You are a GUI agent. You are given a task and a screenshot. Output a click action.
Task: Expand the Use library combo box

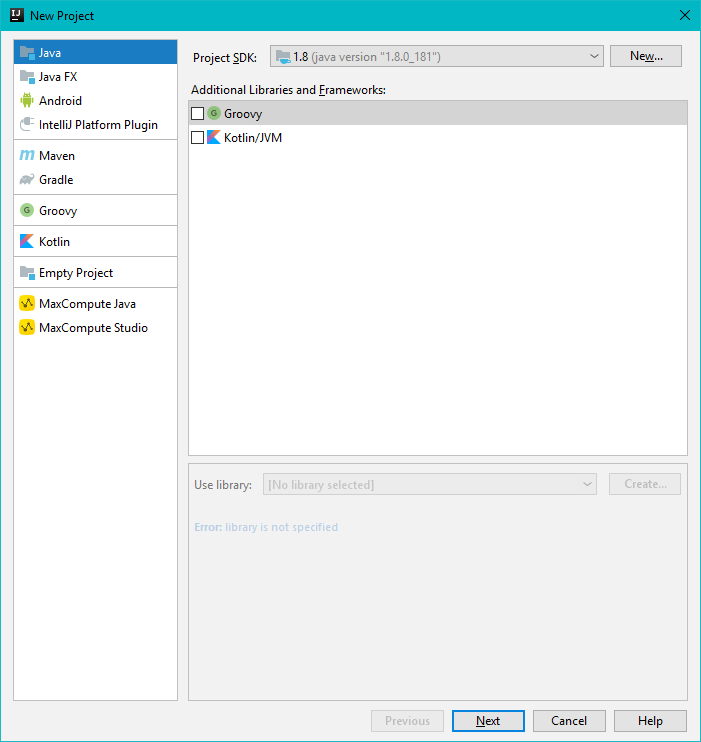(x=429, y=485)
